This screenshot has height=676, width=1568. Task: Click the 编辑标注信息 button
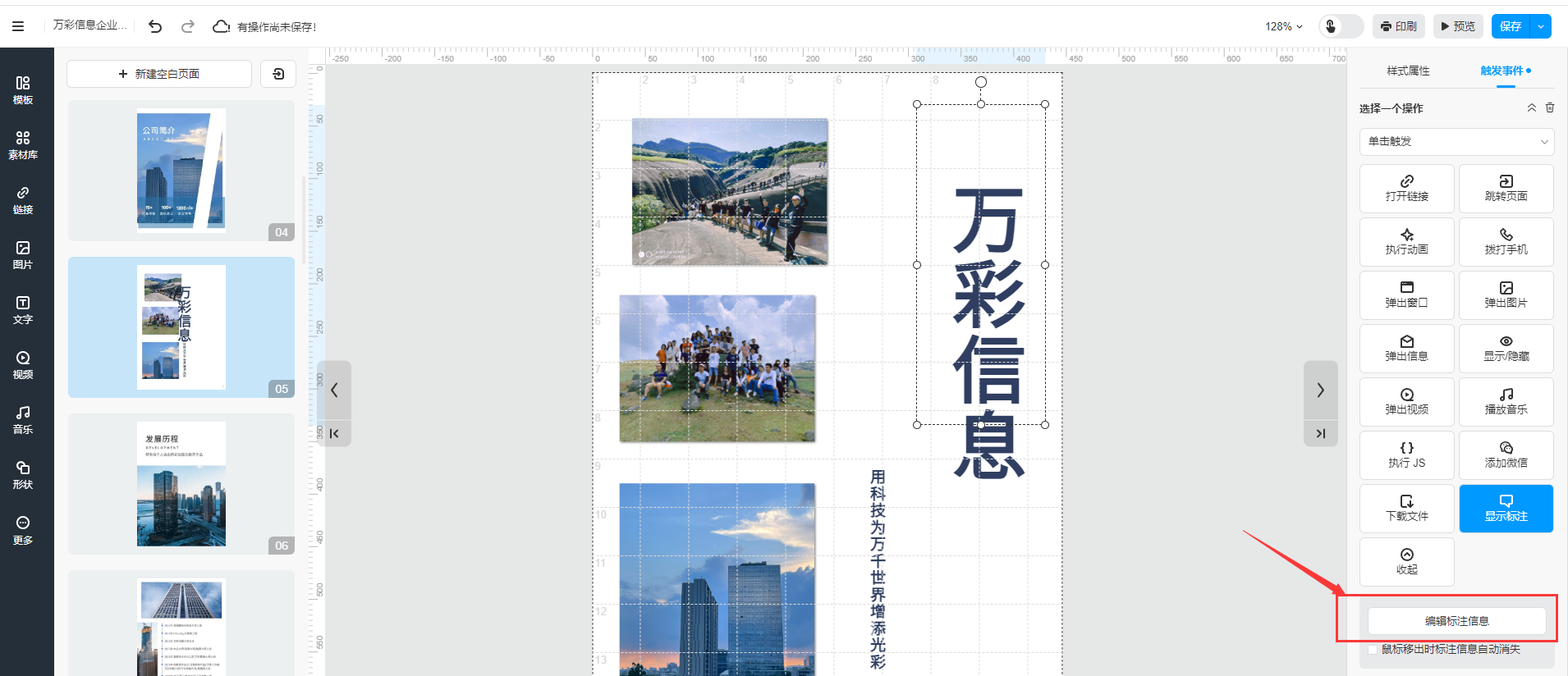pos(1456,621)
